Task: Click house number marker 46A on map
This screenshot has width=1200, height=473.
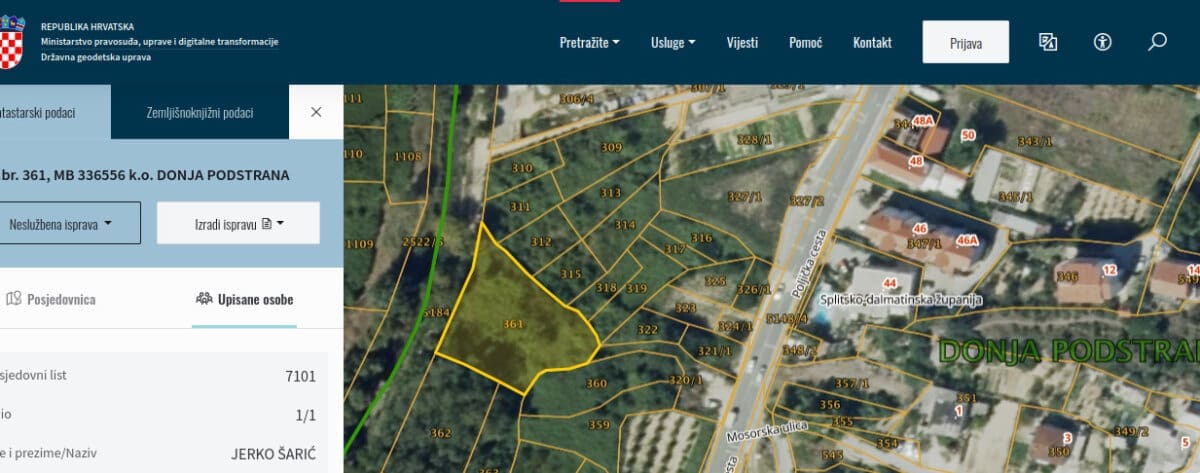Action: point(966,240)
